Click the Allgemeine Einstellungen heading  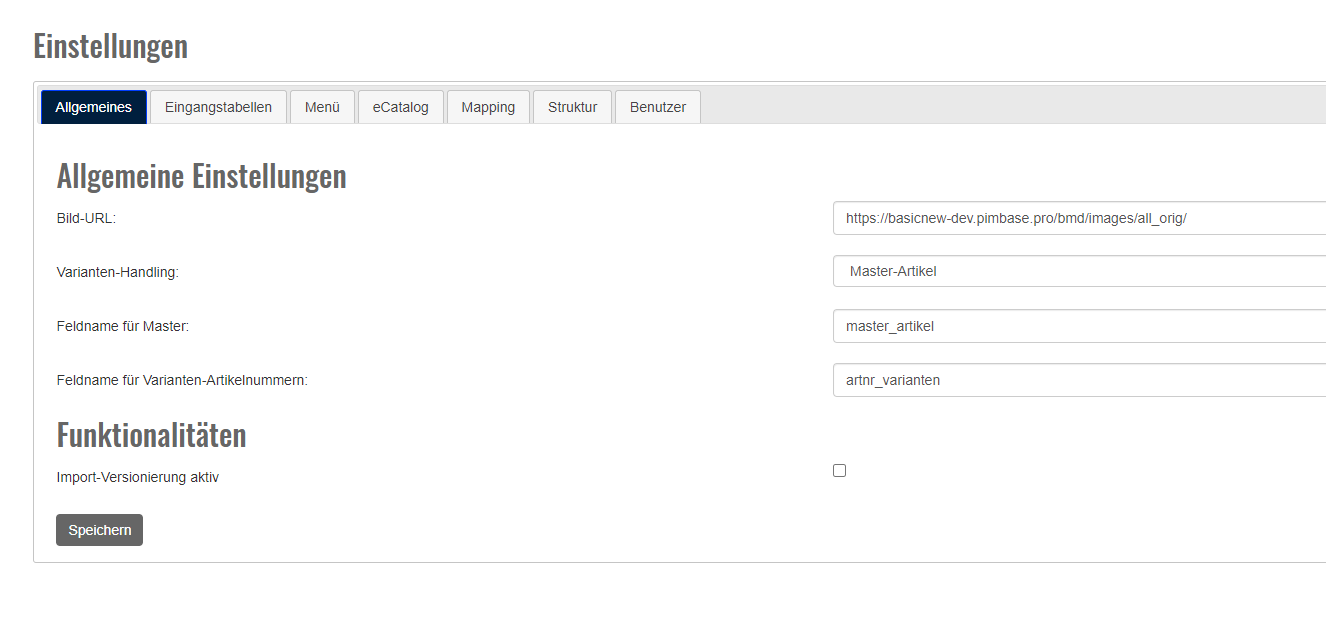coord(201,176)
